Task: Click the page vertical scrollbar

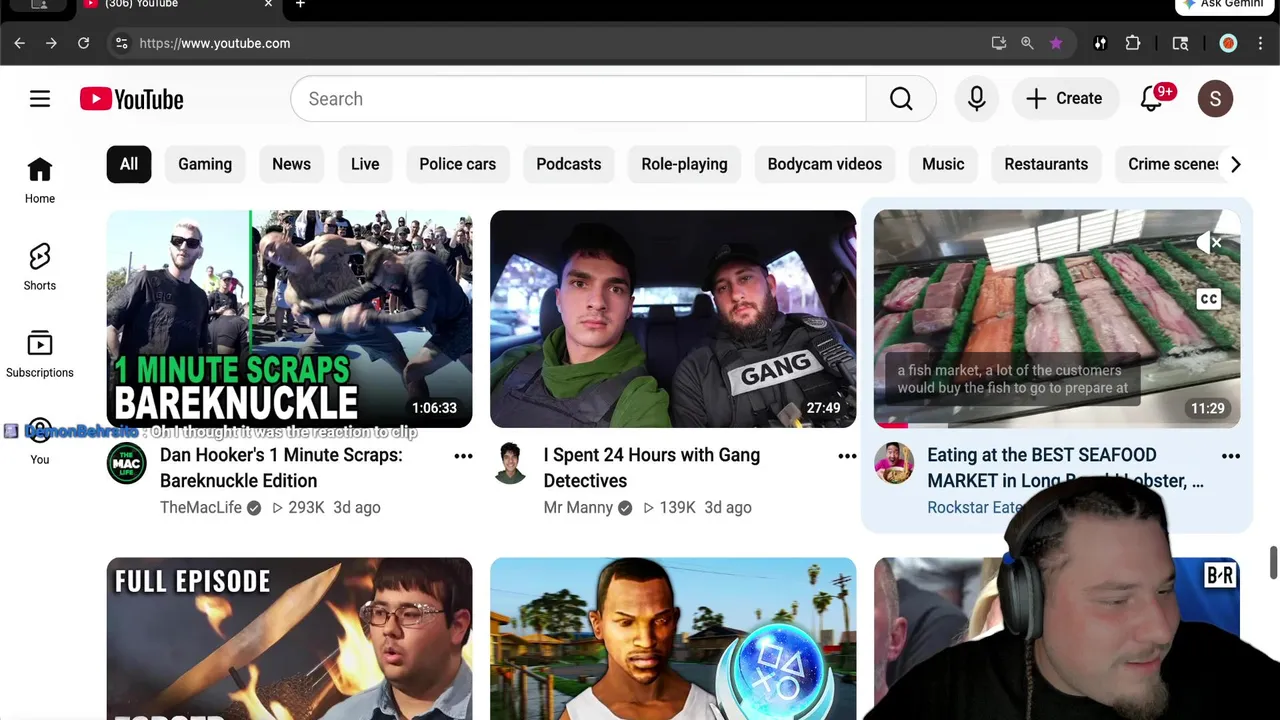Action: click(1273, 563)
